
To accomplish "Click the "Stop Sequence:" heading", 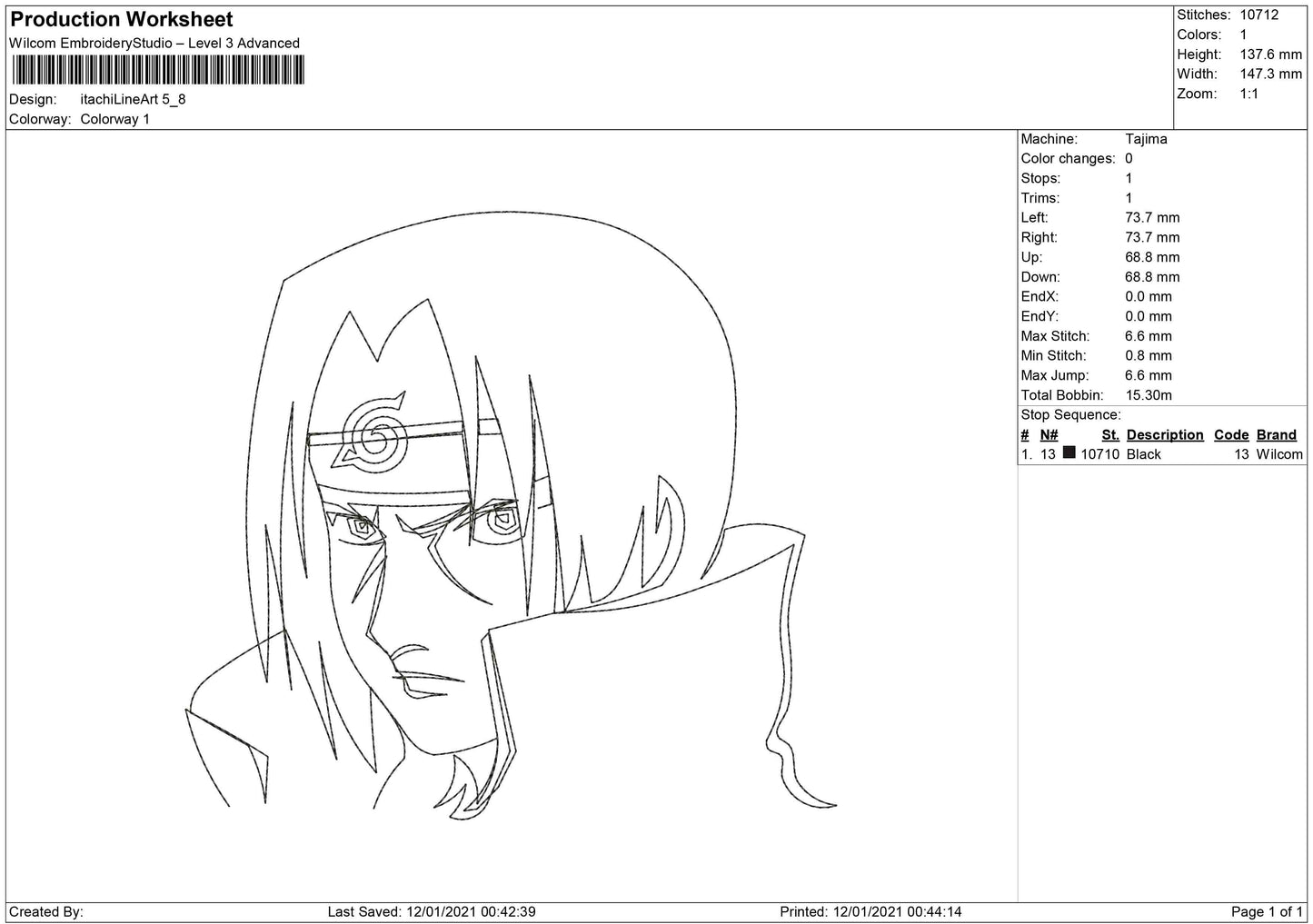I will click(x=1071, y=416).
